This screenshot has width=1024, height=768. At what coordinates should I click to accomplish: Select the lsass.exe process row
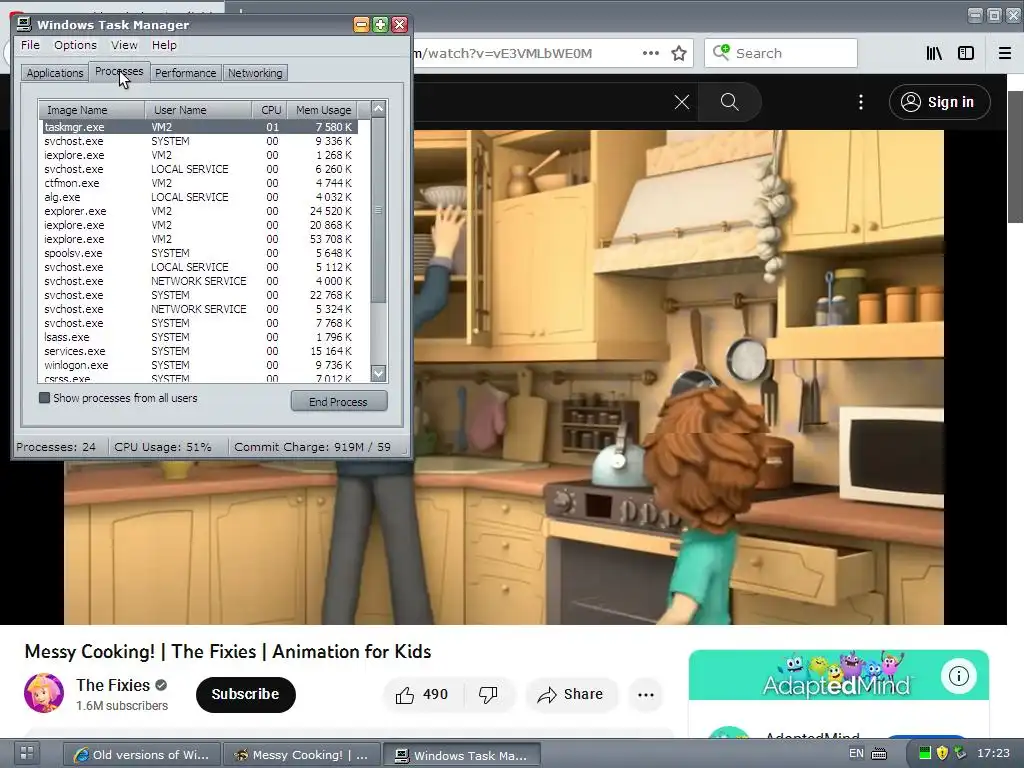199,338
